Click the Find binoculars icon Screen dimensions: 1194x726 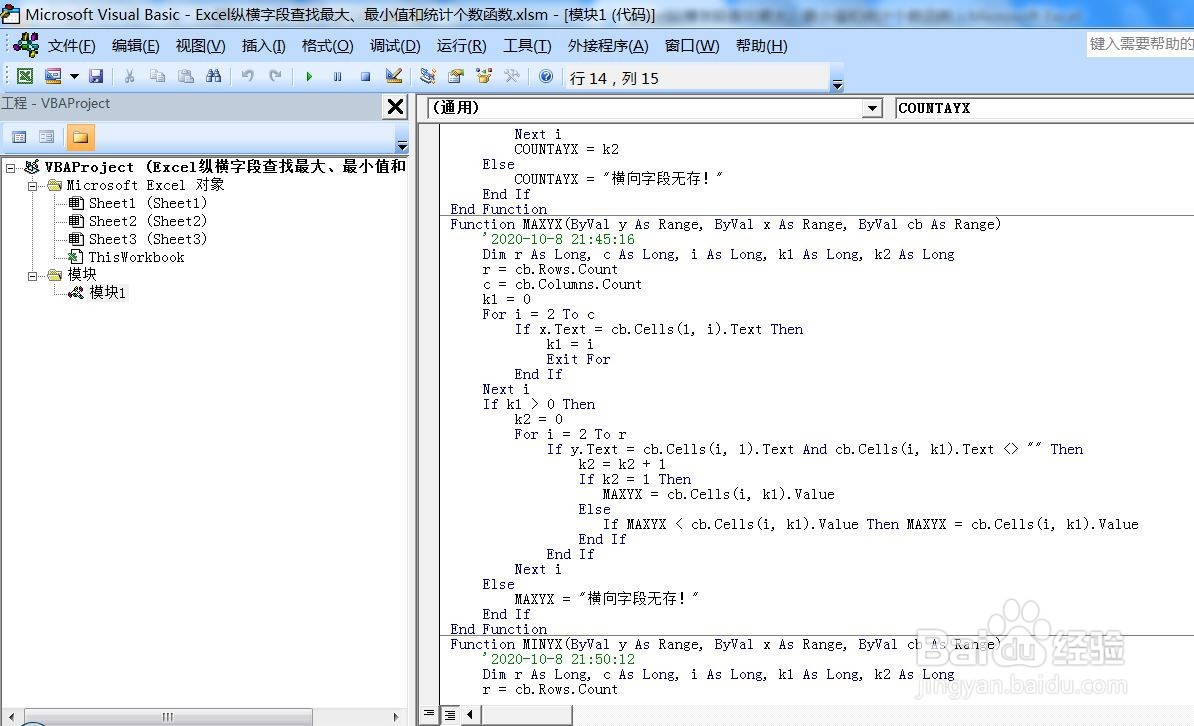click(214, 76)
